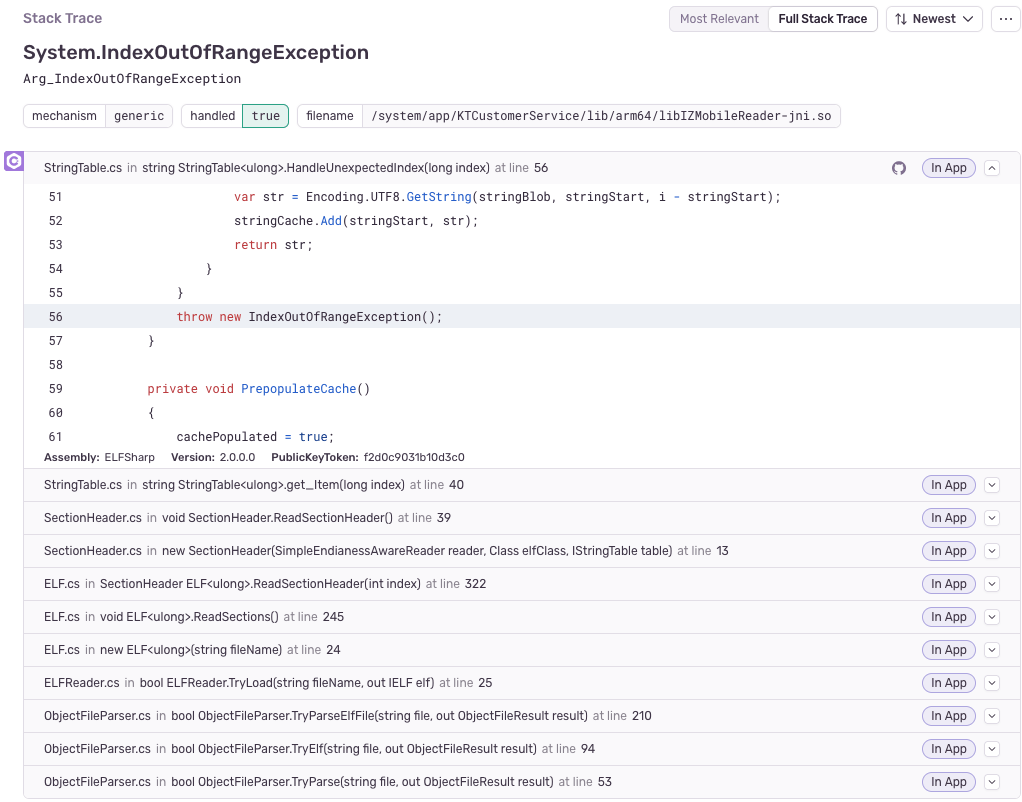Screen dimensions: 1022x802
Task: Collapse the HandleUnexpectedIndex frame
Action: [x=991, y=168]
